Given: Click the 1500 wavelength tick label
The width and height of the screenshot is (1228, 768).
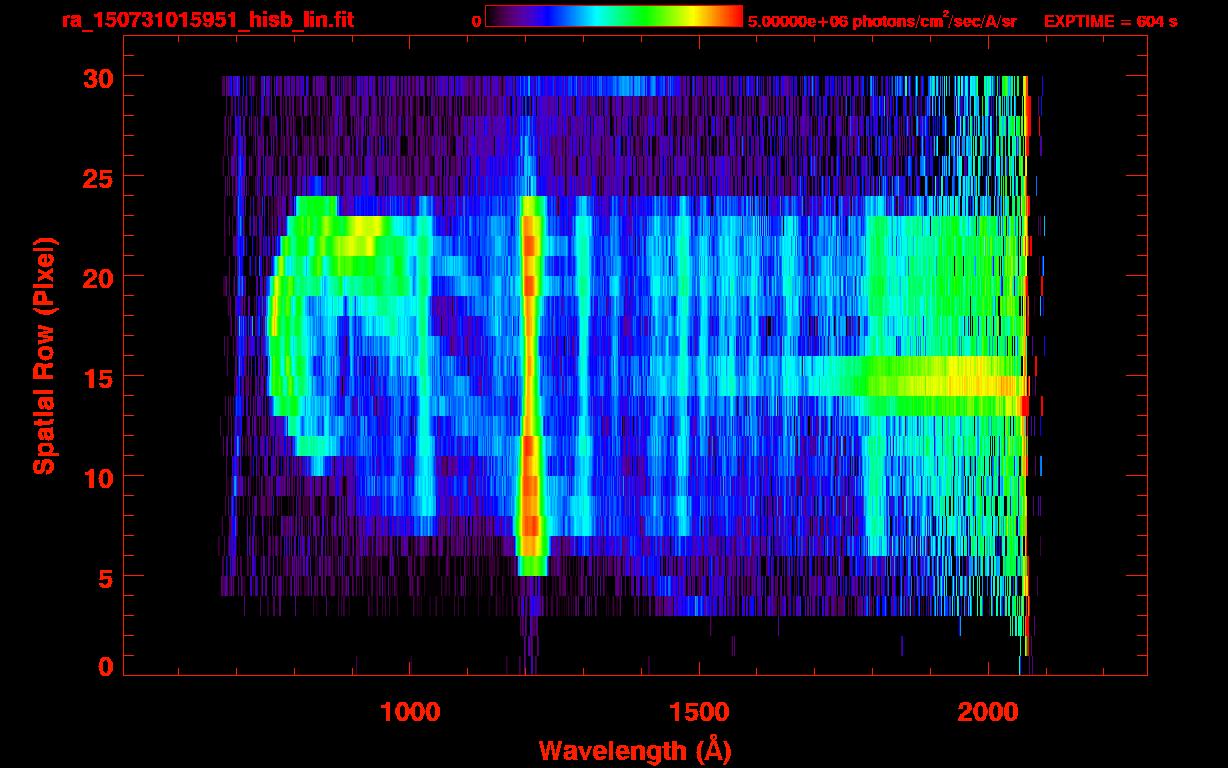Looking at the screenshot, I should (x=698, y=712).
